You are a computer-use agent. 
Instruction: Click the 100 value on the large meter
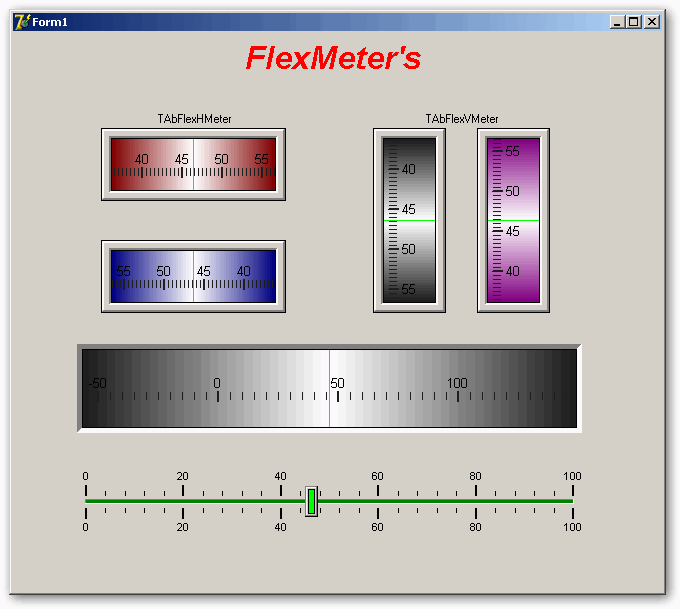click(458, 383)
